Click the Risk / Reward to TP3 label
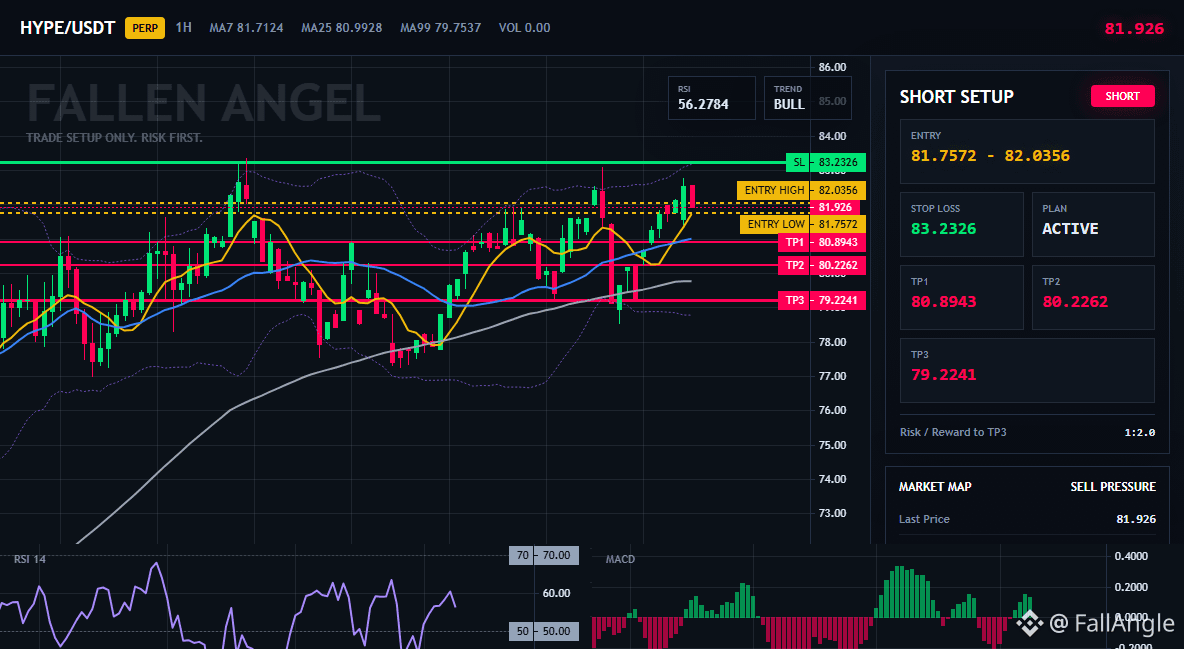Image resolution: width=1184 pixels, height=649 pixels. [953, 432]
